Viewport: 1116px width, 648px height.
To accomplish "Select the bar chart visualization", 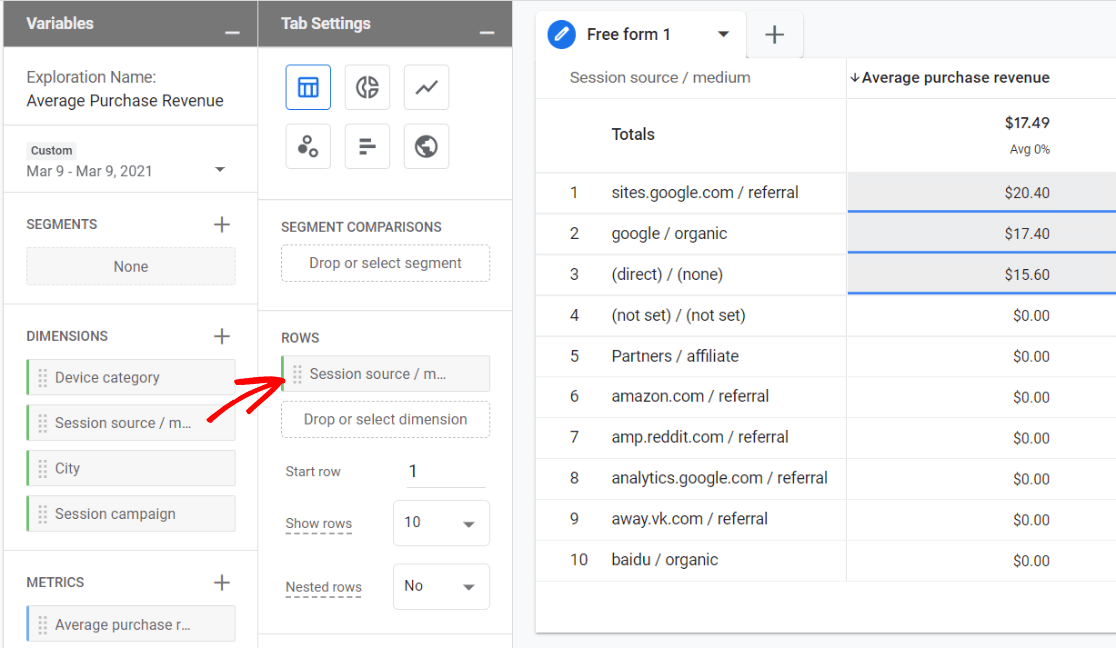I will tap(367, 147).
